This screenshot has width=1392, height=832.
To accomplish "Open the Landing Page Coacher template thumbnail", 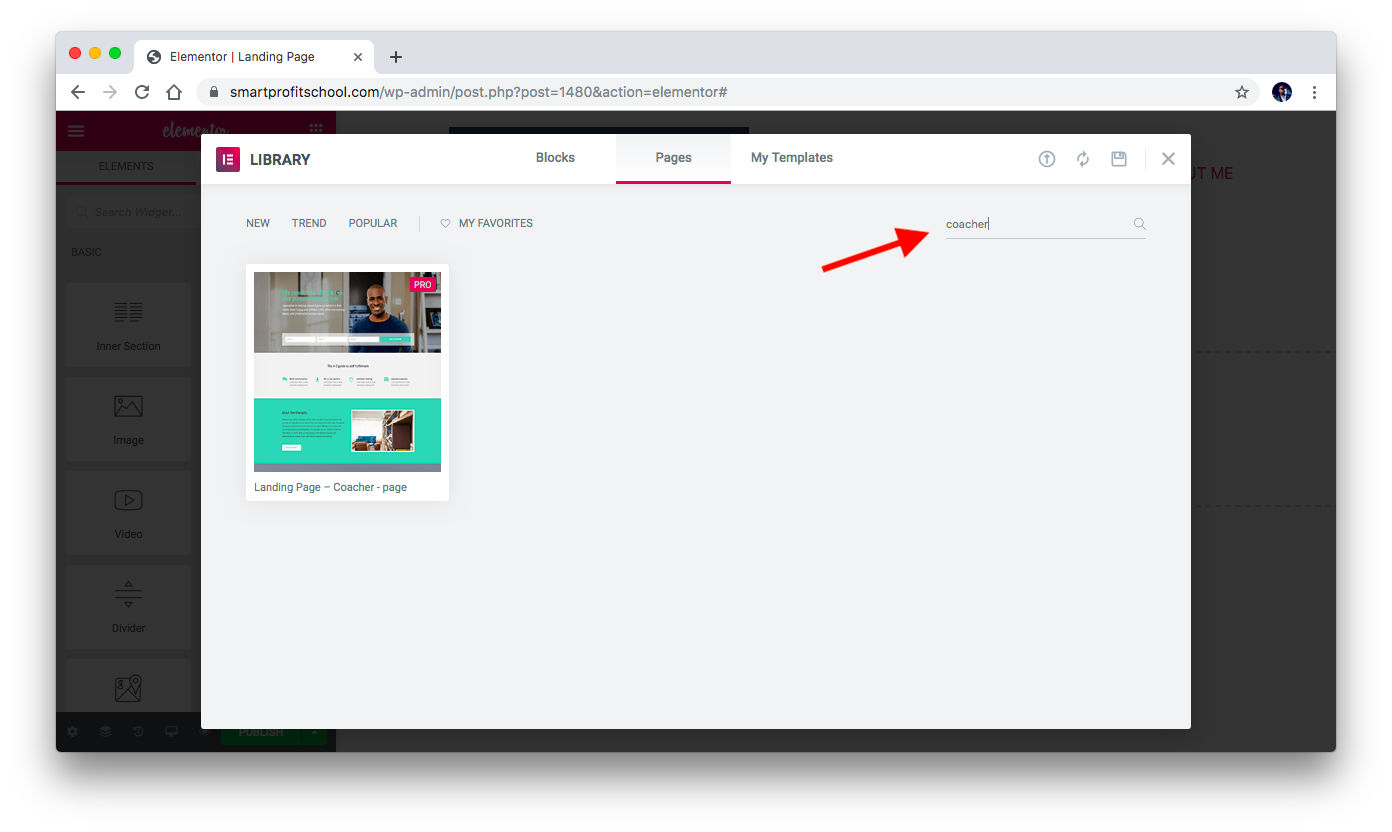I will 347,372.
